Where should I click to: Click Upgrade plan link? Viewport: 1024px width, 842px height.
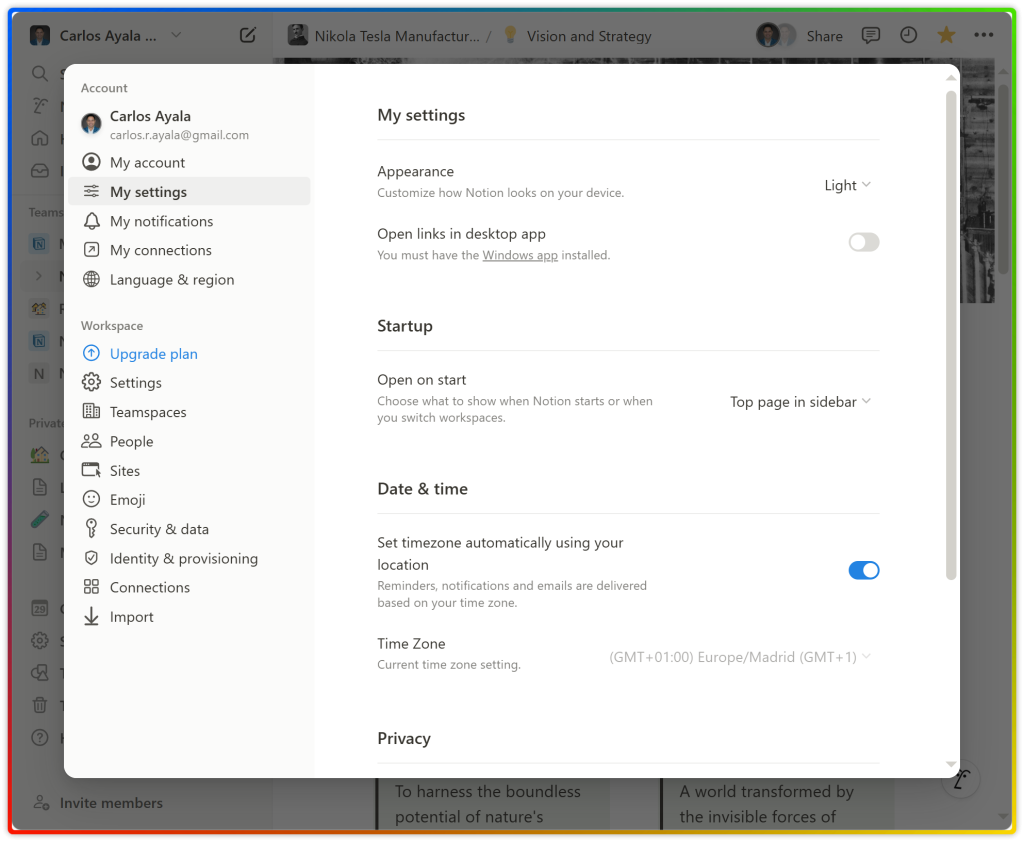coord(153,353)
